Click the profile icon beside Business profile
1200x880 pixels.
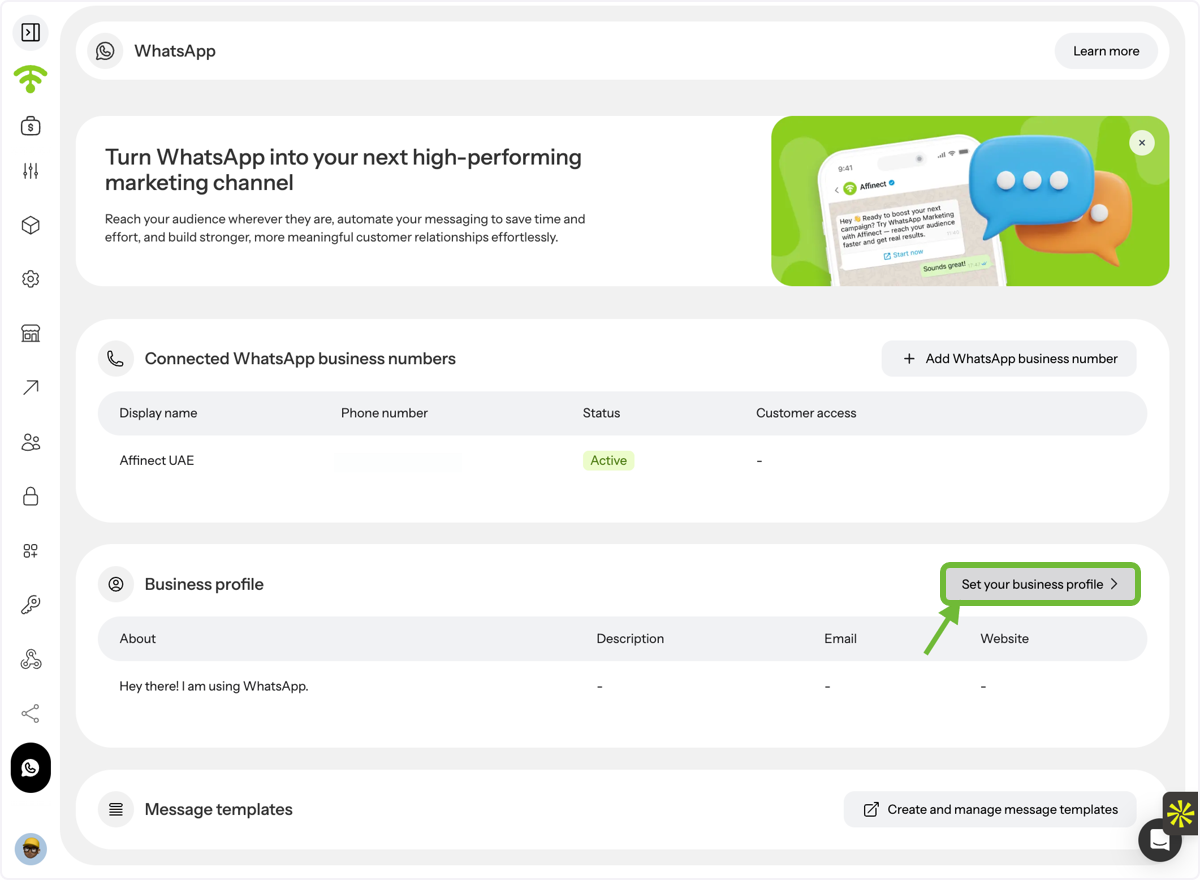coord(116,584)
